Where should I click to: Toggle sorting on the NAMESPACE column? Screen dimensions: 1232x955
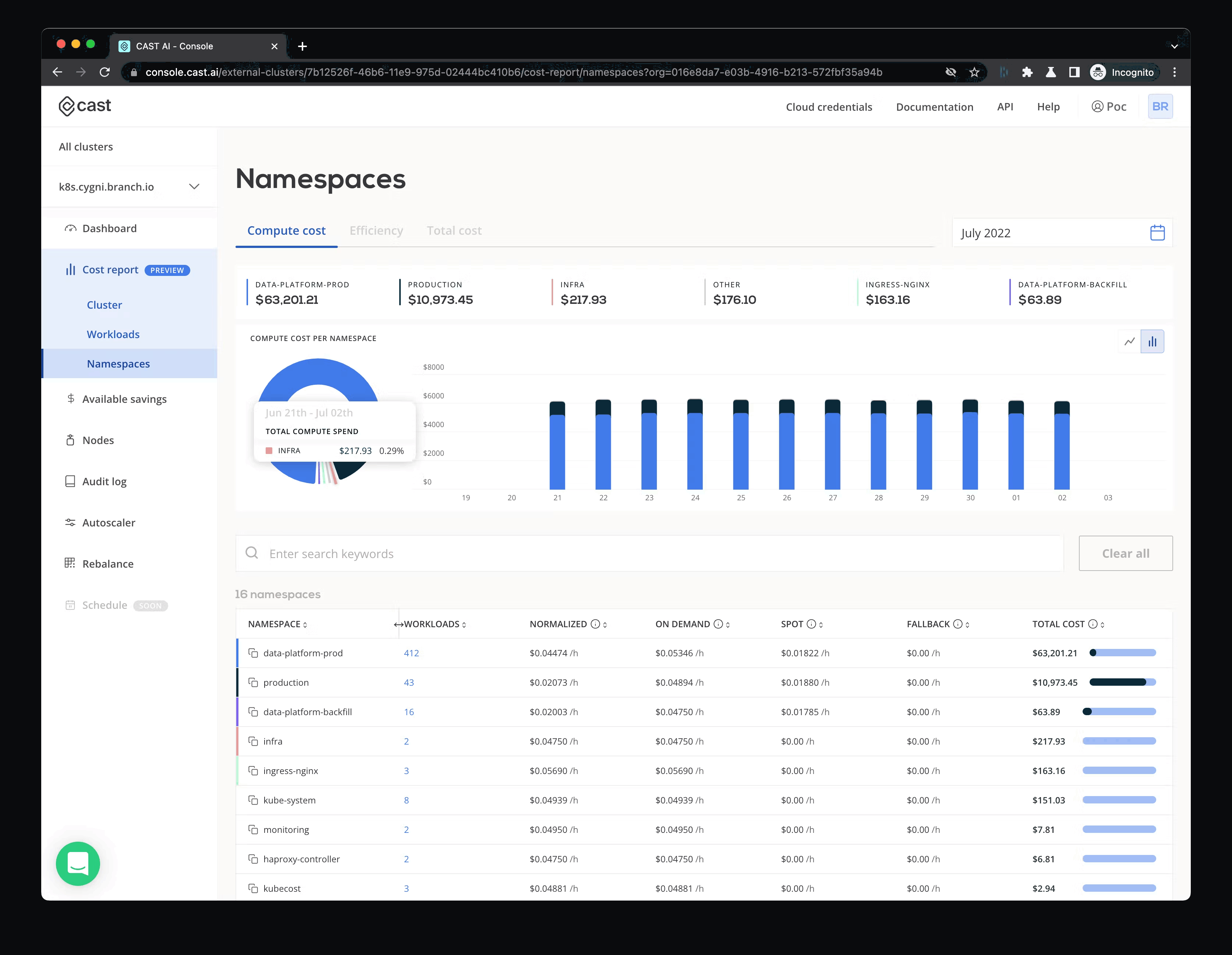(x=305, y=624)
